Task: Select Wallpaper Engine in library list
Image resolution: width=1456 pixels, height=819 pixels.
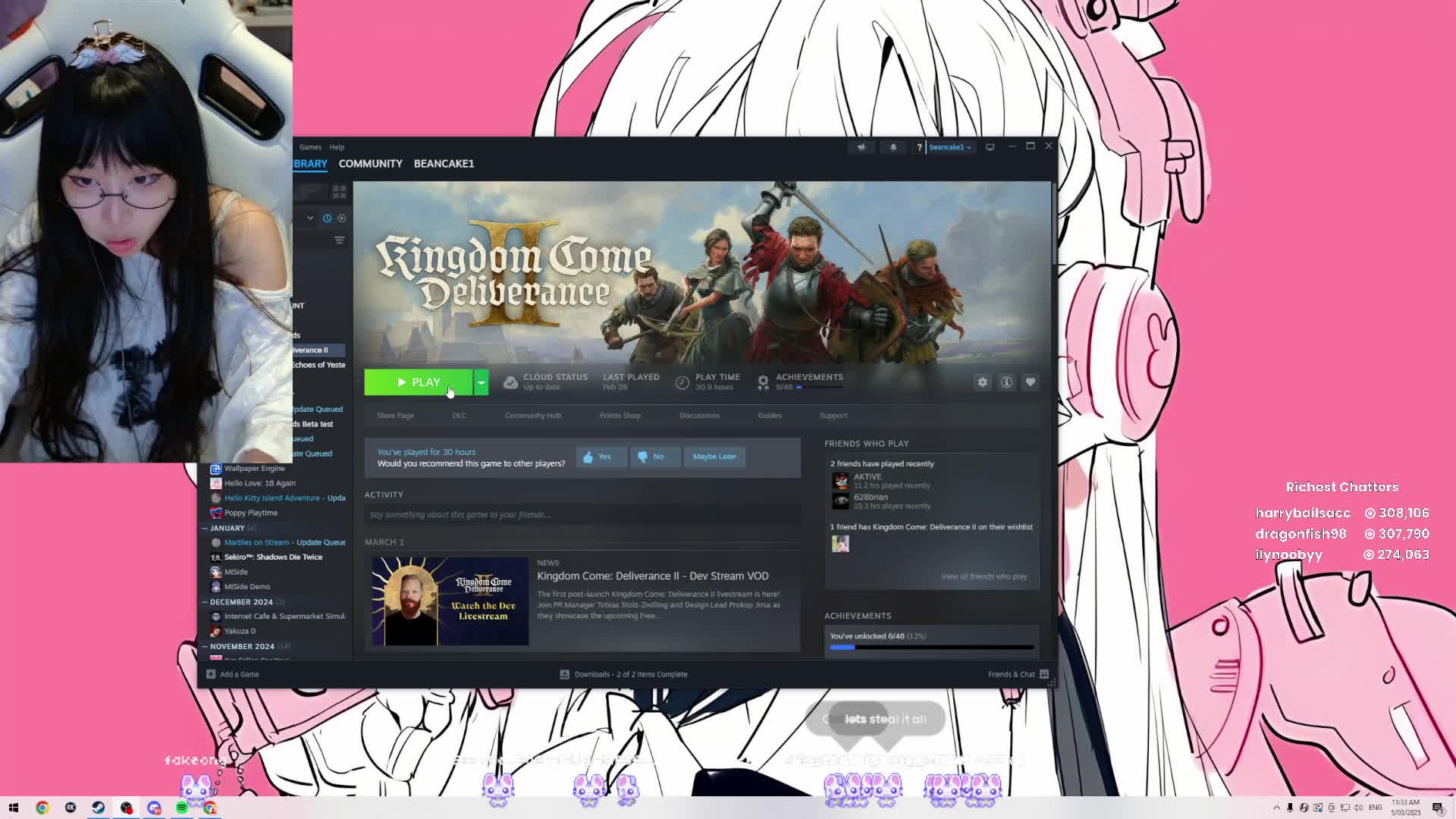Action: click(255, 469)
